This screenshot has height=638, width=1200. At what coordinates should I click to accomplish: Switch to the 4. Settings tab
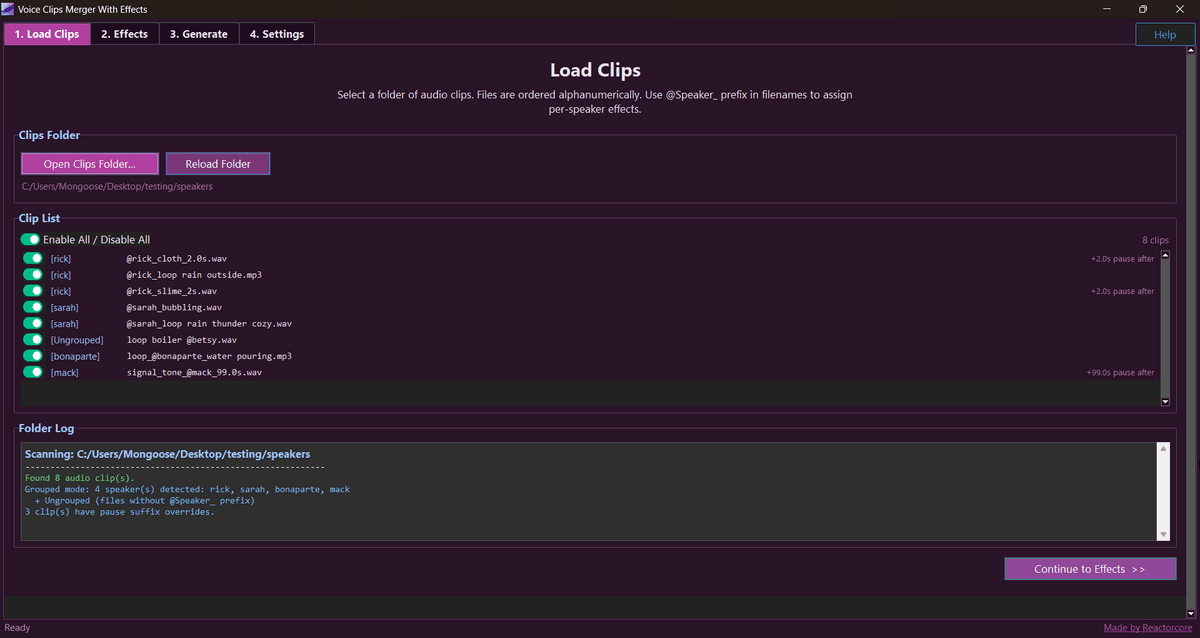point(277,34)
